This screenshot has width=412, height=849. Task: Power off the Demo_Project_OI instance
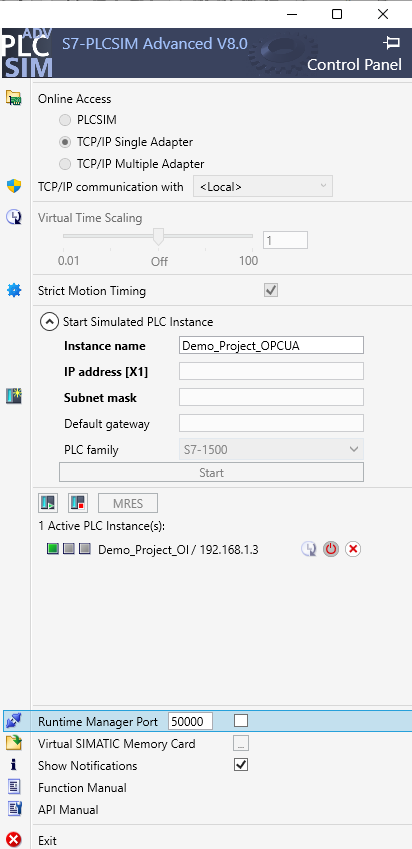coord(331,550)
